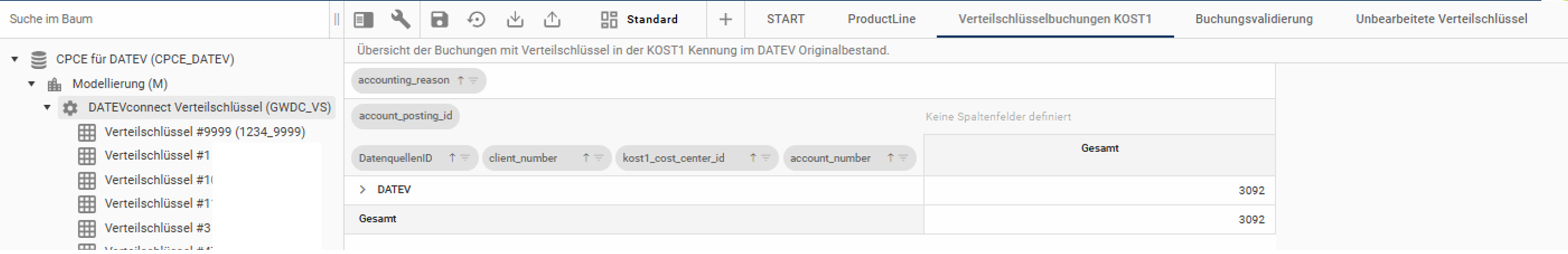Expand the DATEV row in pivot table
The width and height of the screenshot is (1568, 254).
[363, 190]
